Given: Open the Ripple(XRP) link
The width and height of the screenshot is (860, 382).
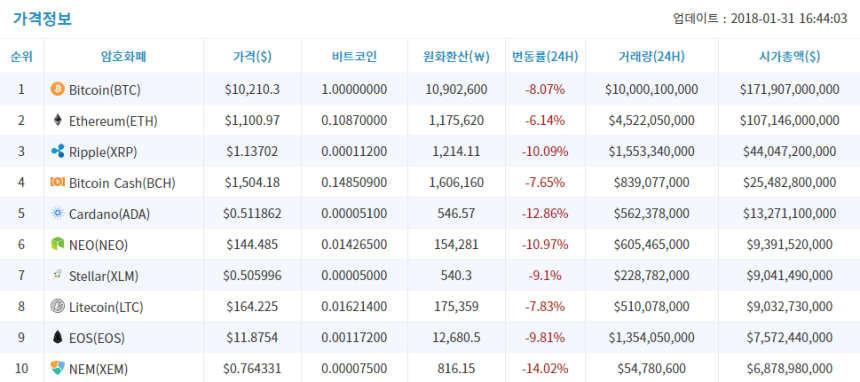Looking at the screenshot, I should click(103, 151).
